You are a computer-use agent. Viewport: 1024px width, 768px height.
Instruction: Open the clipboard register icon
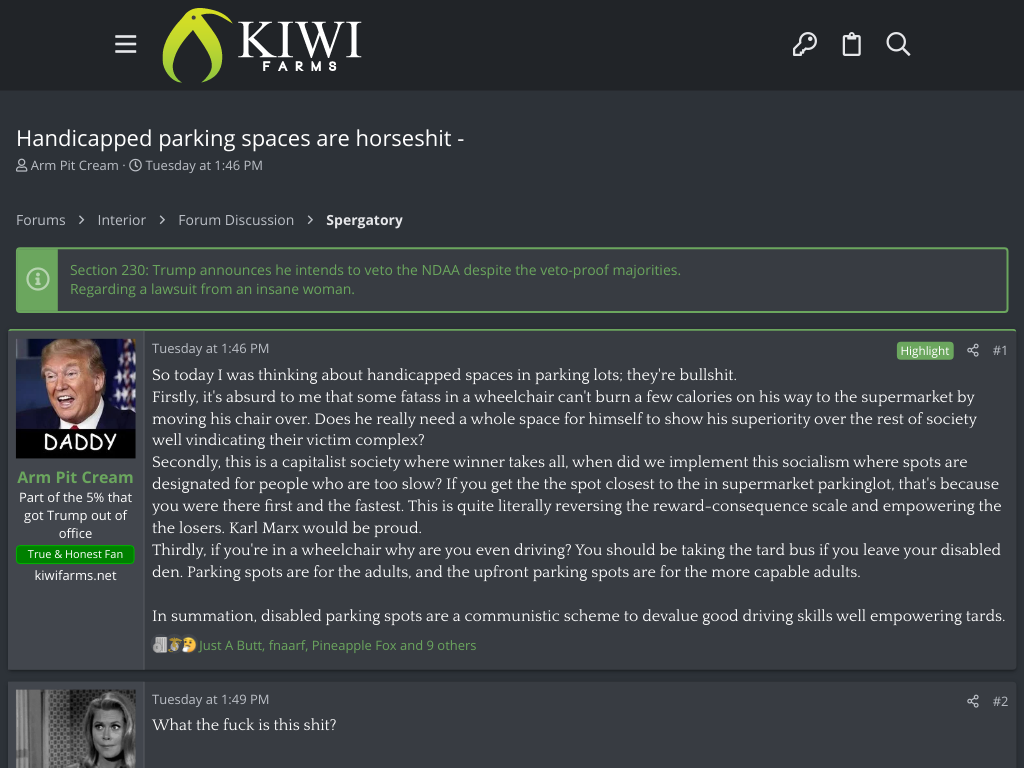[852, 44]
